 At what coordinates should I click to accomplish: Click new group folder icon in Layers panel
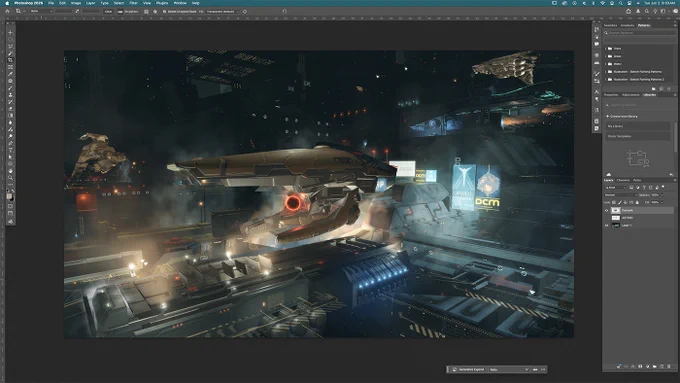[654, 367]
